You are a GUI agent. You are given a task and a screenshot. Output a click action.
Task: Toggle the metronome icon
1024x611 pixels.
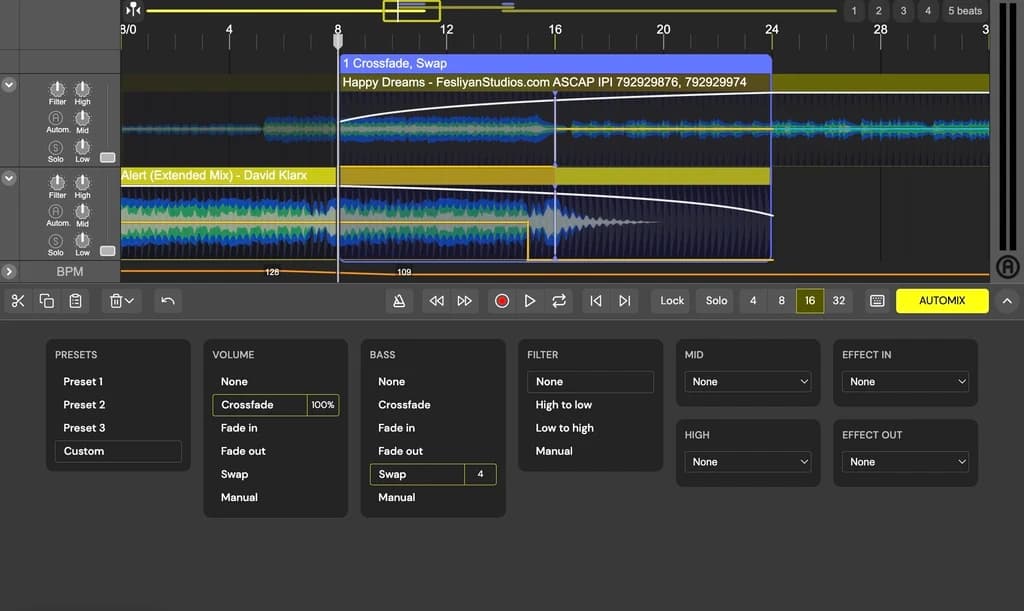click(x=398, y=301)
